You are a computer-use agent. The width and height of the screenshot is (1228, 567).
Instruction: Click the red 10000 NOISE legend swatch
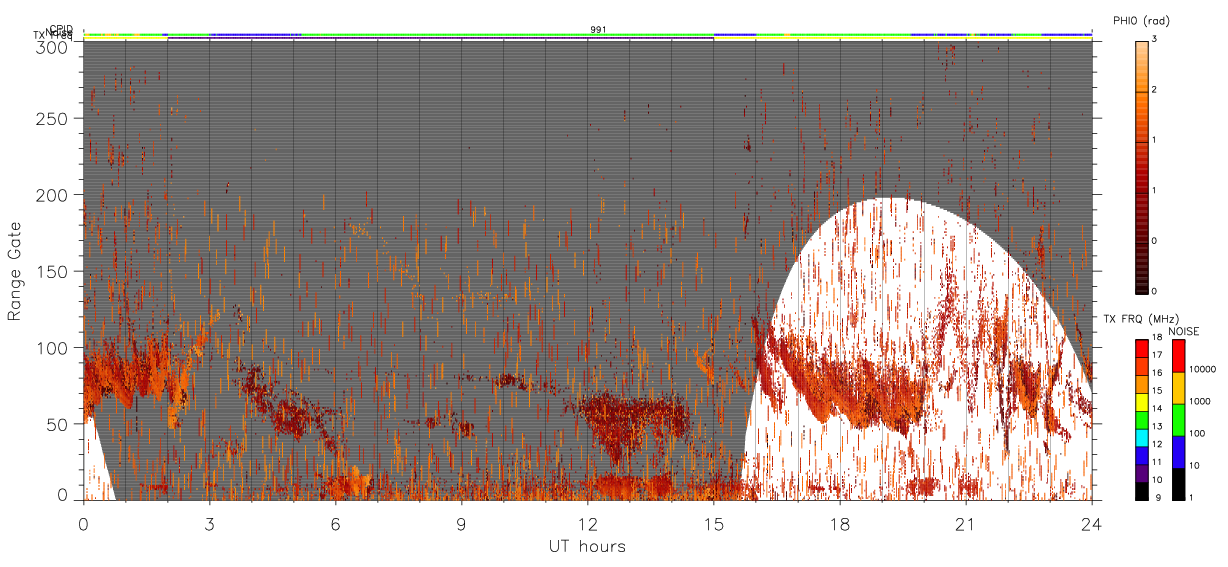pyautogui.click(x=1179, y=355)
